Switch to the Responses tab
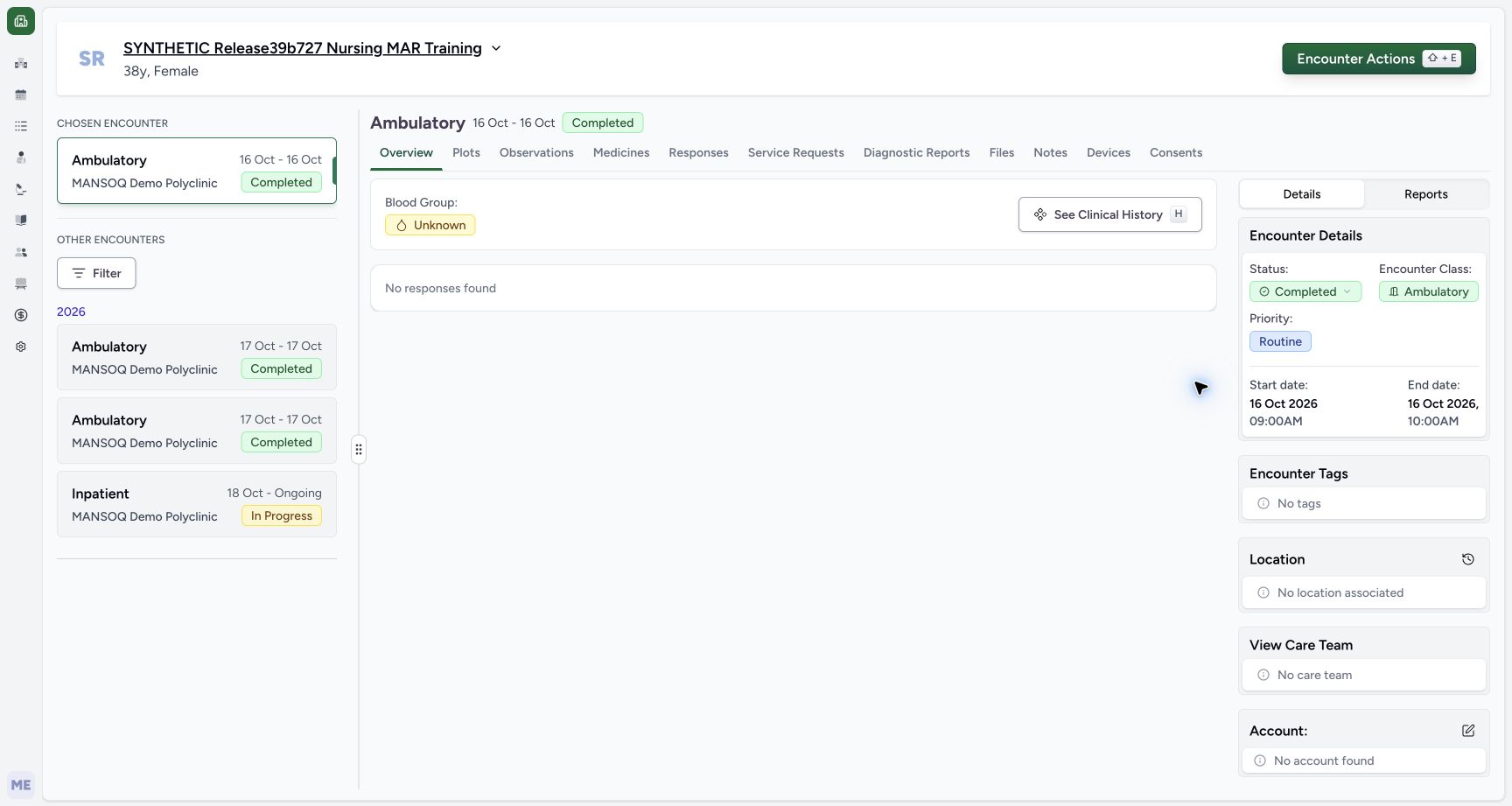 tap(698, 152)
